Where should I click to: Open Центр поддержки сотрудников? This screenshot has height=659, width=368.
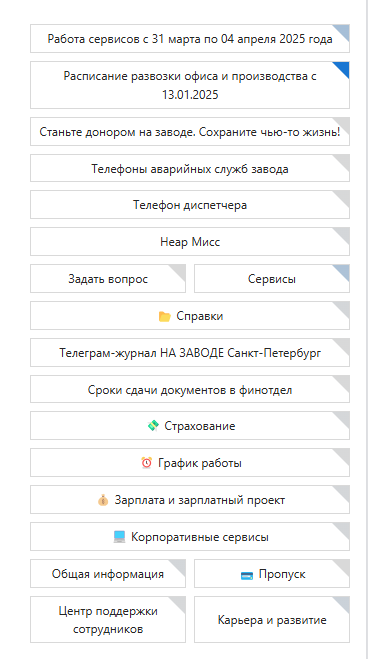108,619
